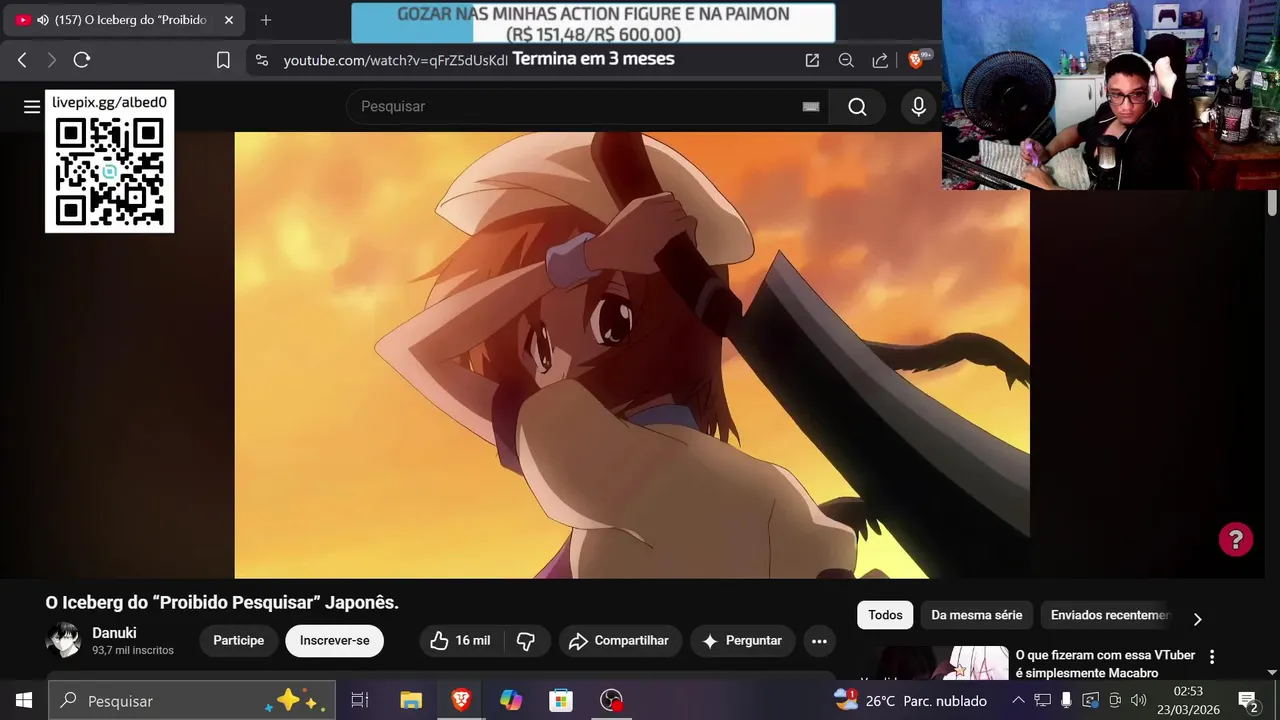Launch Copilot from the taskbar
The height and width of the screenshot is (720, 1280).
tap(511, 700)
